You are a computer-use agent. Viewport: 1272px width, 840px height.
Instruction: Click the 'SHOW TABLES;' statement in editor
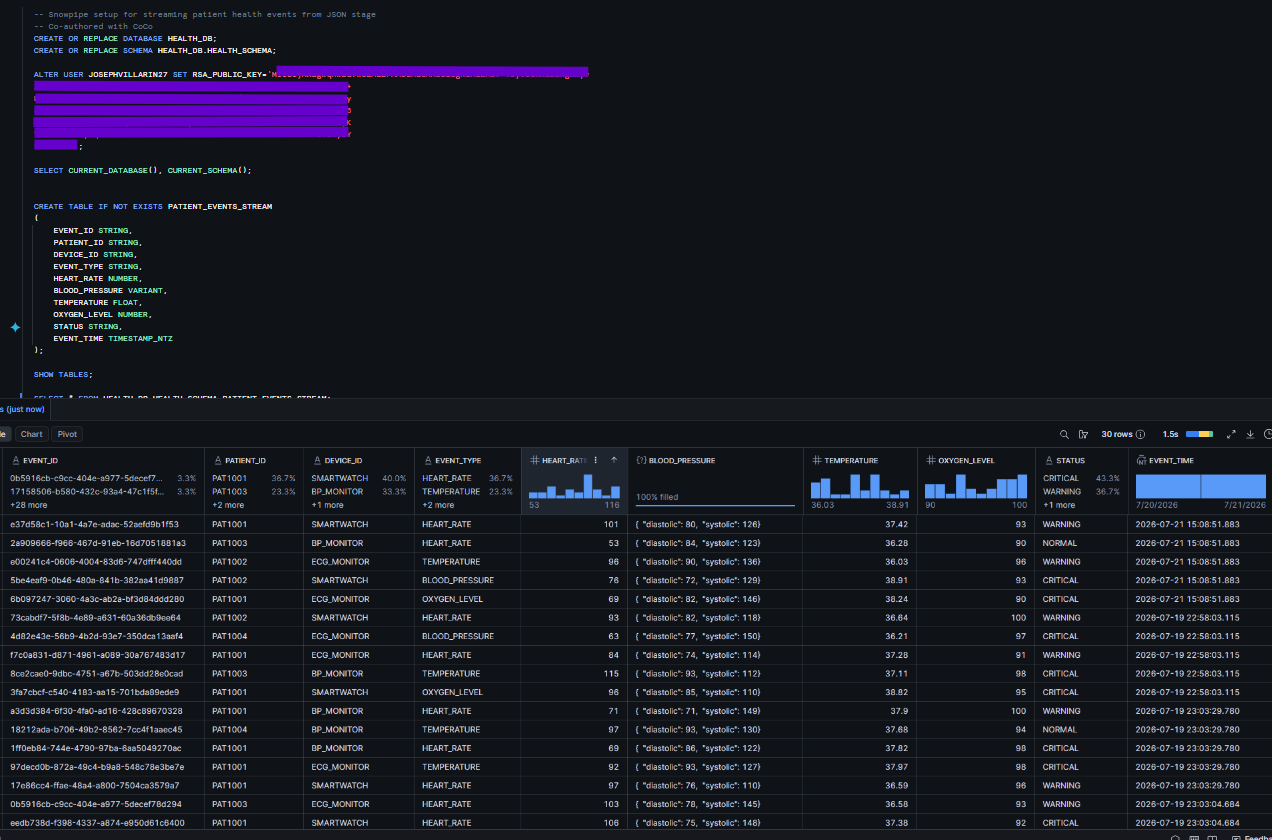click(63, 375)
